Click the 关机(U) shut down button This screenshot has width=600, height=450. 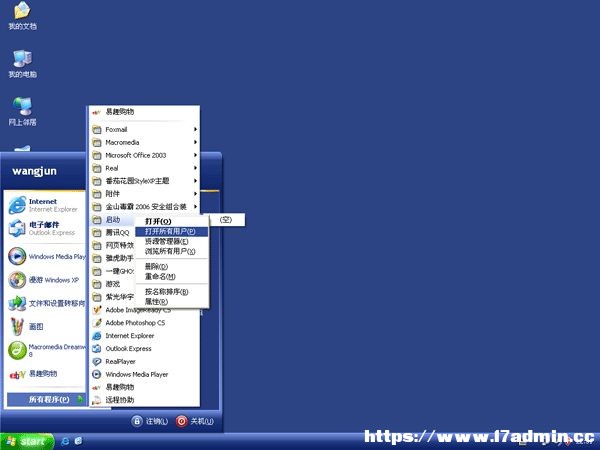[195, 421]
